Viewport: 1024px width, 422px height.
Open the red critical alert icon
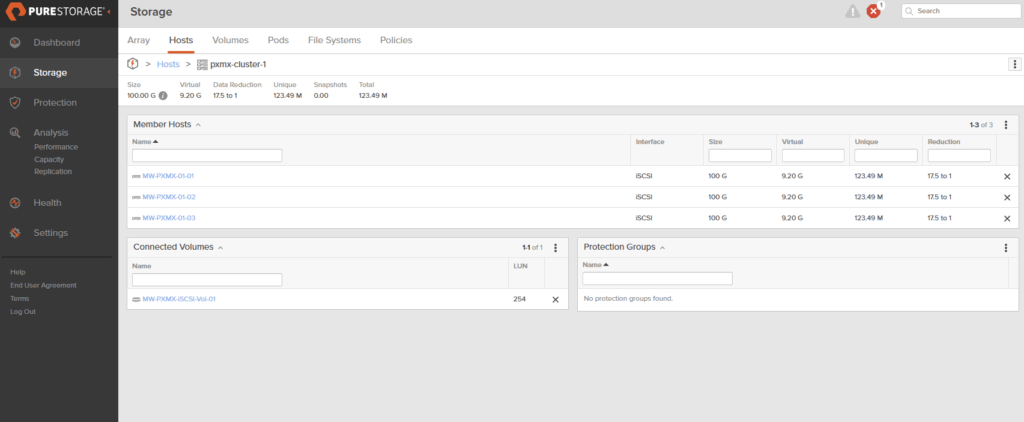tap(873, 11)
